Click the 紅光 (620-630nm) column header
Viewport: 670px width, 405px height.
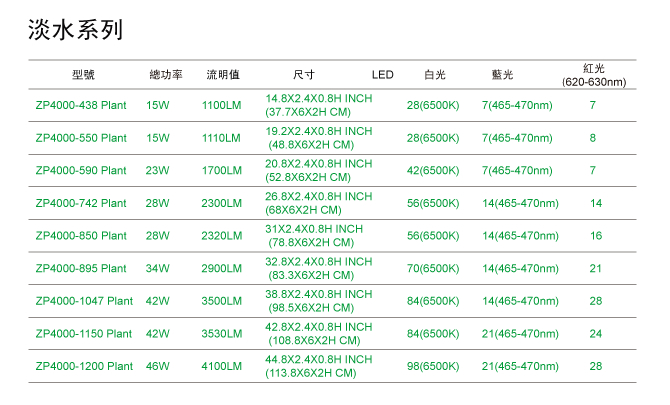[593, 75]
